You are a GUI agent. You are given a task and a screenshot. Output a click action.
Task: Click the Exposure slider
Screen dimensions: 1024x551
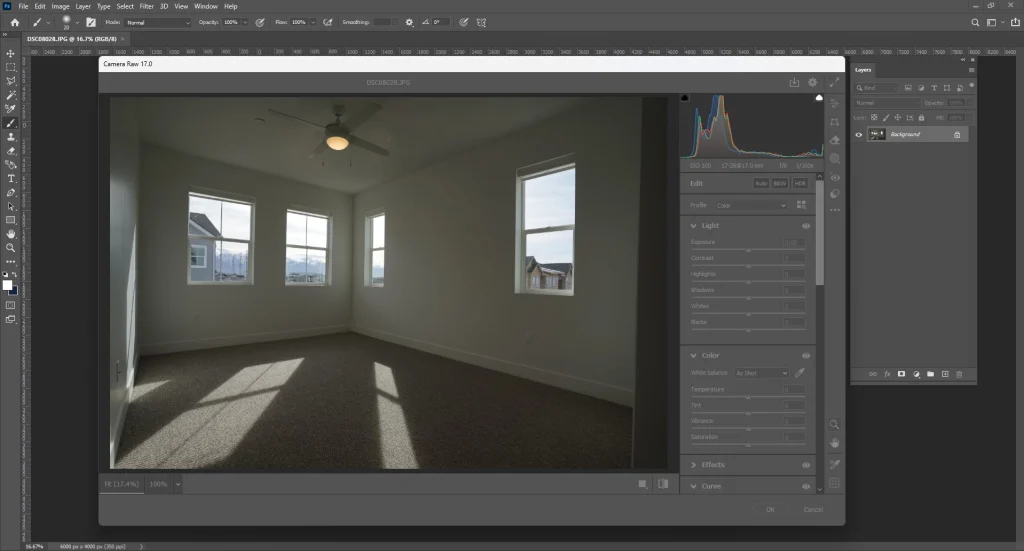pos(748,250)
